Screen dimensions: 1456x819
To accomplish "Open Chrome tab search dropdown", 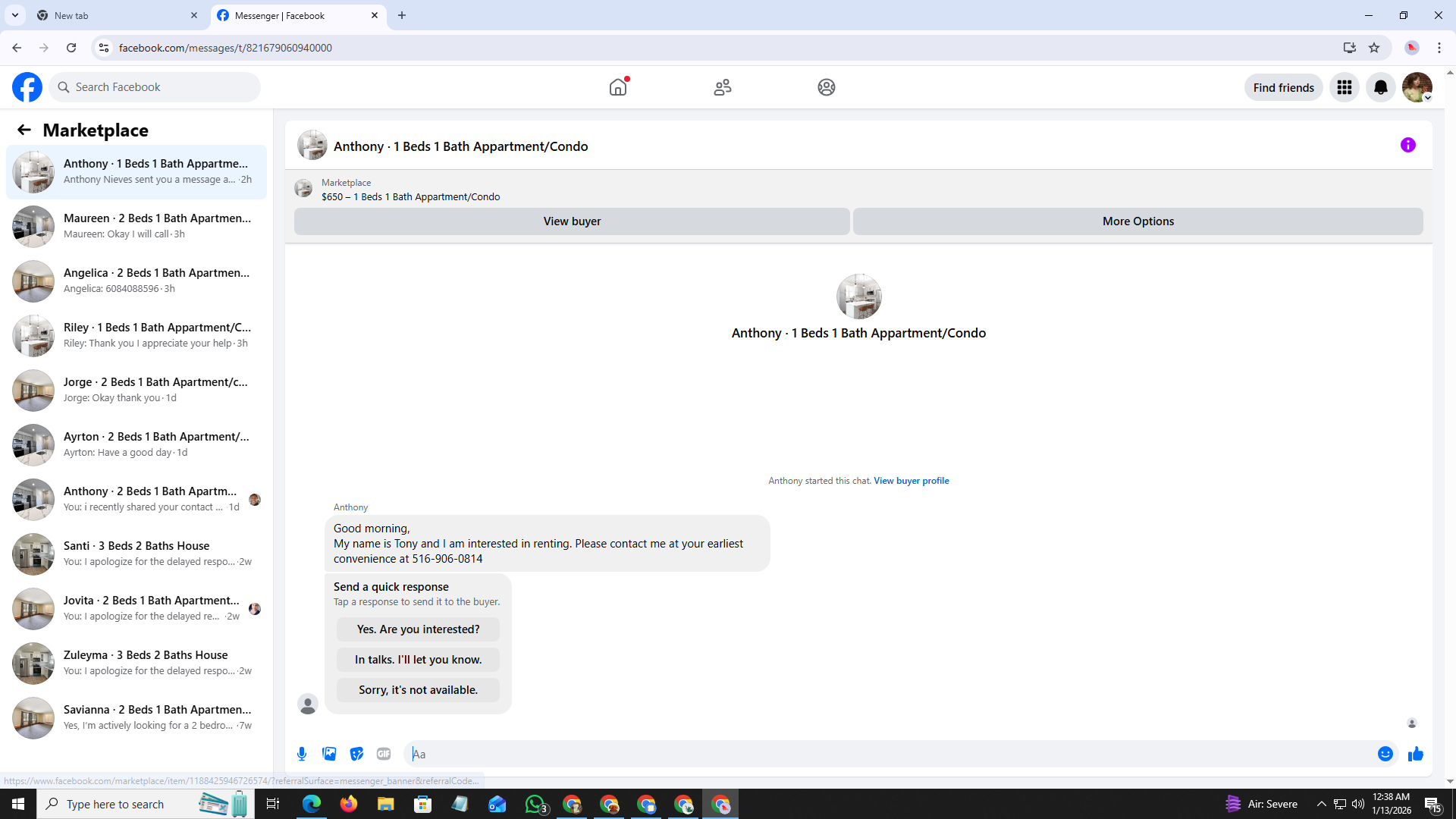I will point(14,15).
